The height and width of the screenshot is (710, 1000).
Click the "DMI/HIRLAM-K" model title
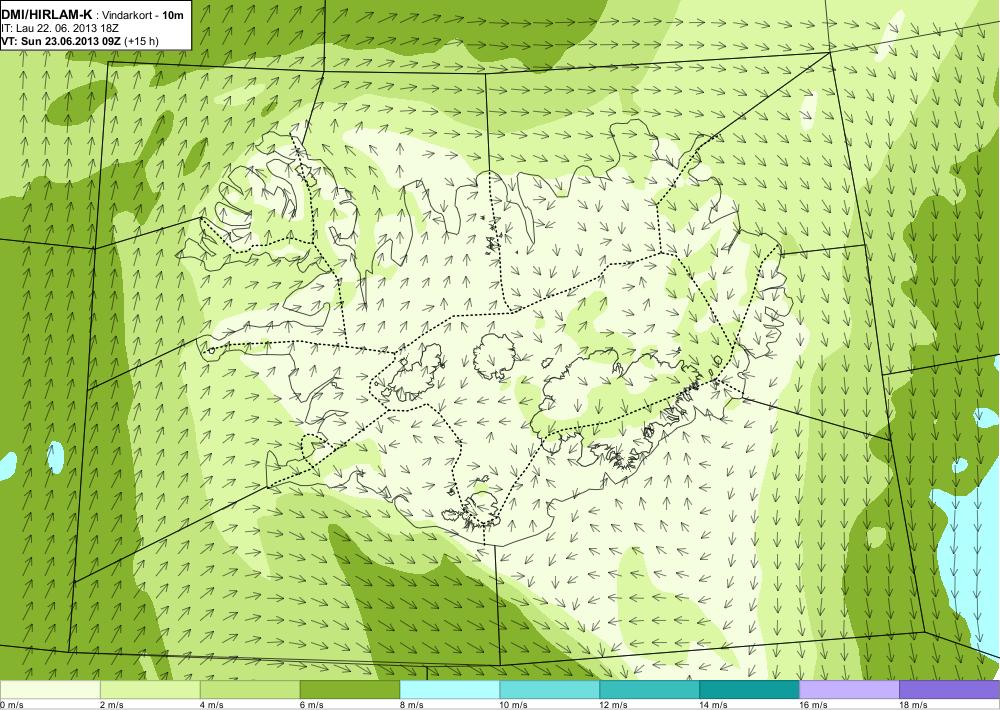point(47,15)
